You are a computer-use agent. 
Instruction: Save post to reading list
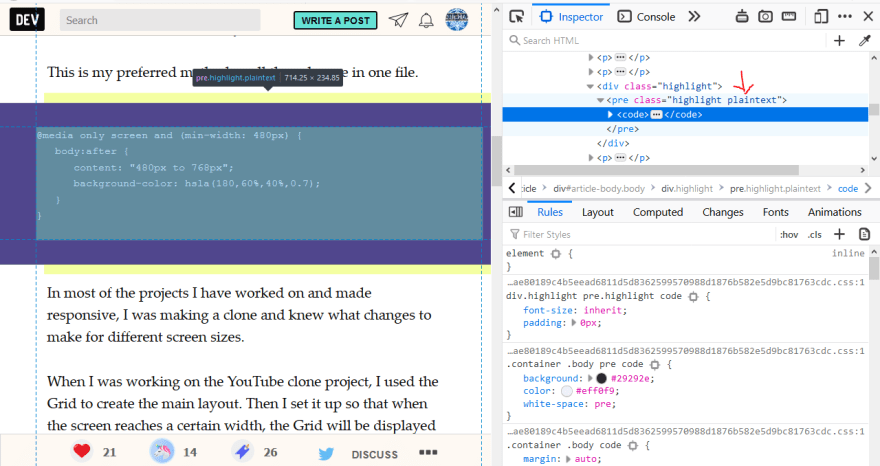[242, 451]
